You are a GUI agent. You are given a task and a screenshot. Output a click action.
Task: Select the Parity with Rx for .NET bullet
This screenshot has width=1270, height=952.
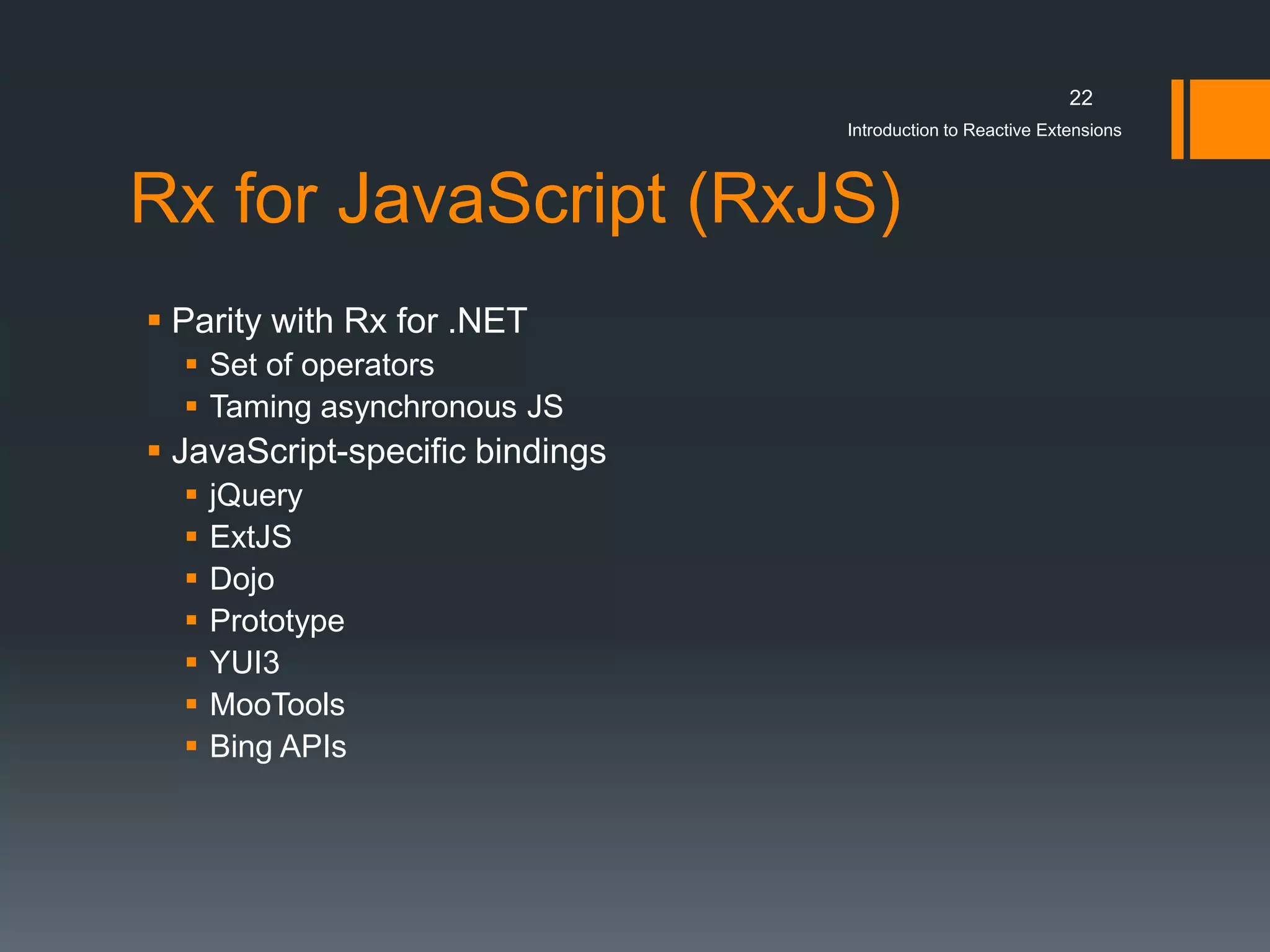pos(349,321)
